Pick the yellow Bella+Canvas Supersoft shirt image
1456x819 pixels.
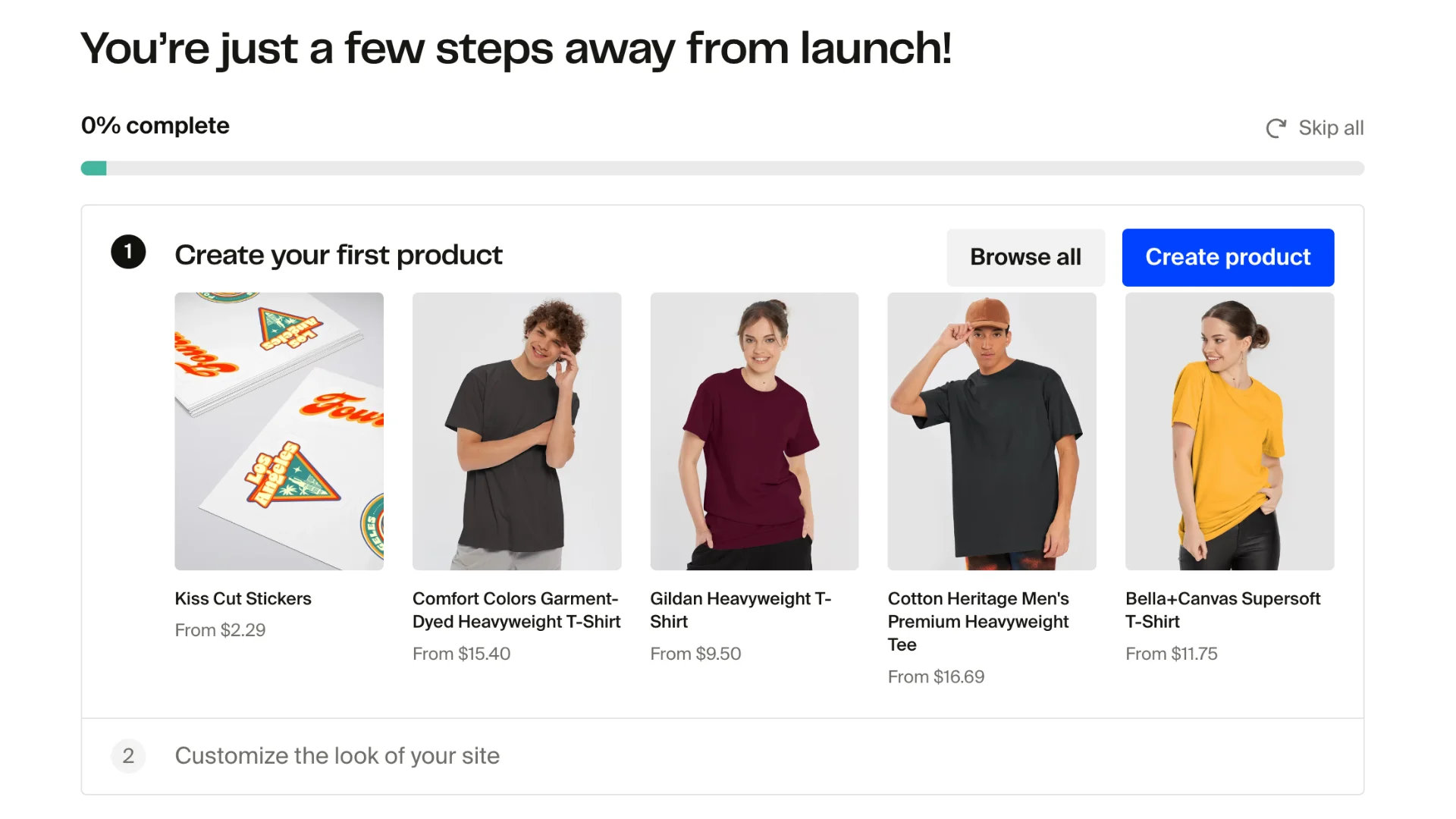coord(1229,431)
